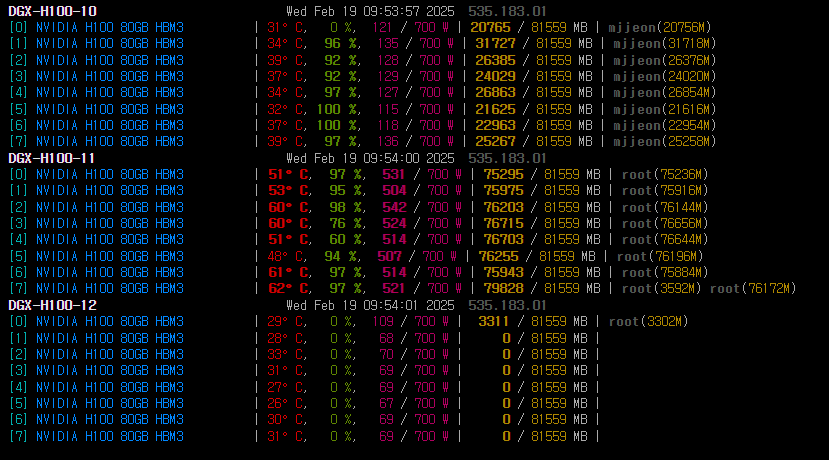Click the 20765 memory usage value
This screenshot has height=460, width=829.
click(490, 28)
